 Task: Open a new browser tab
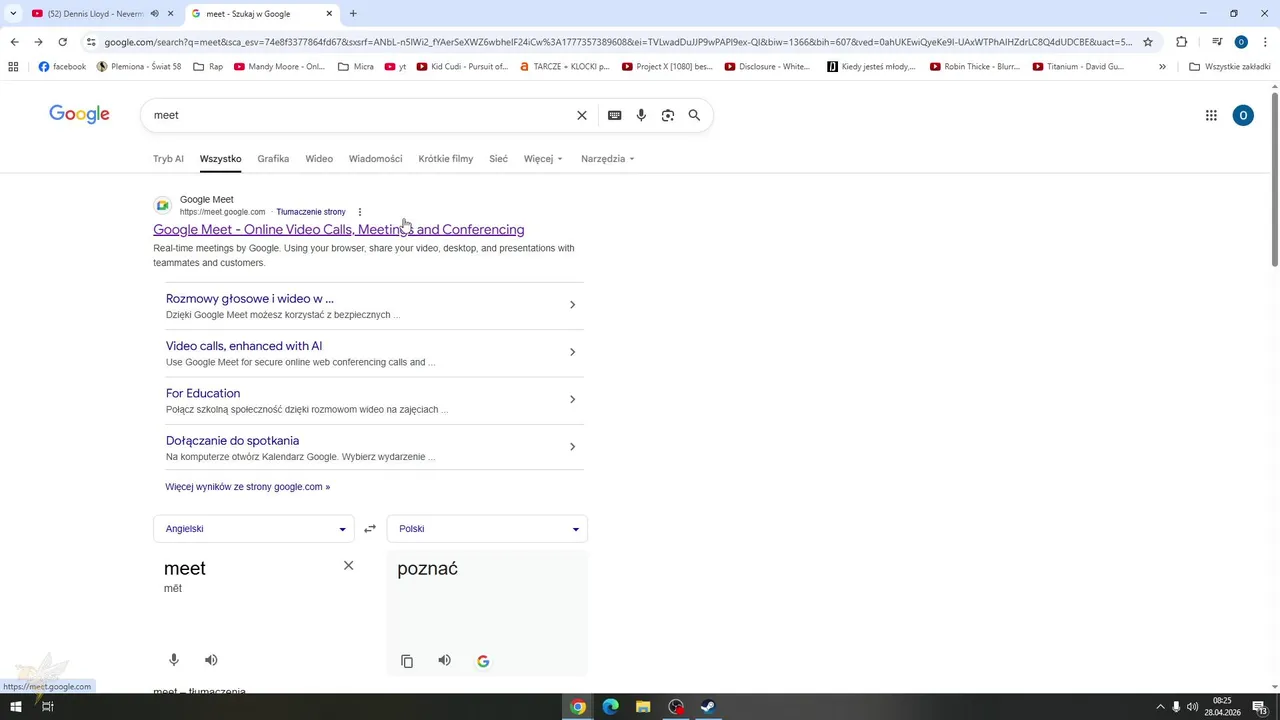point(353,14)
